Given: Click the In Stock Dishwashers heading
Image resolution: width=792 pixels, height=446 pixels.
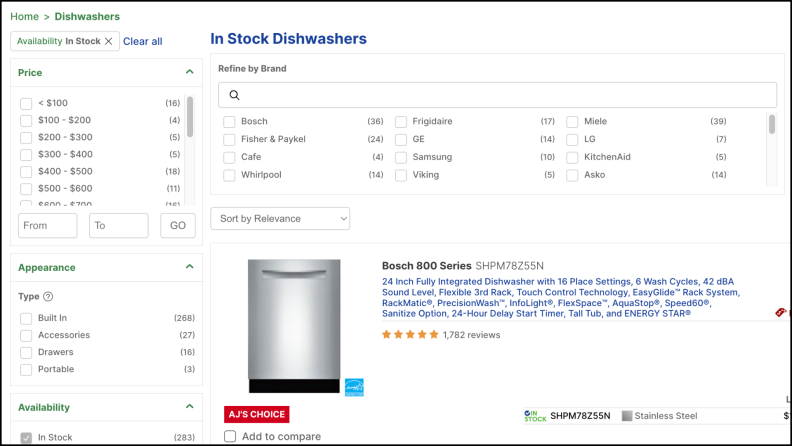Looking at the screenshot, I should click(x=288, y=39).
